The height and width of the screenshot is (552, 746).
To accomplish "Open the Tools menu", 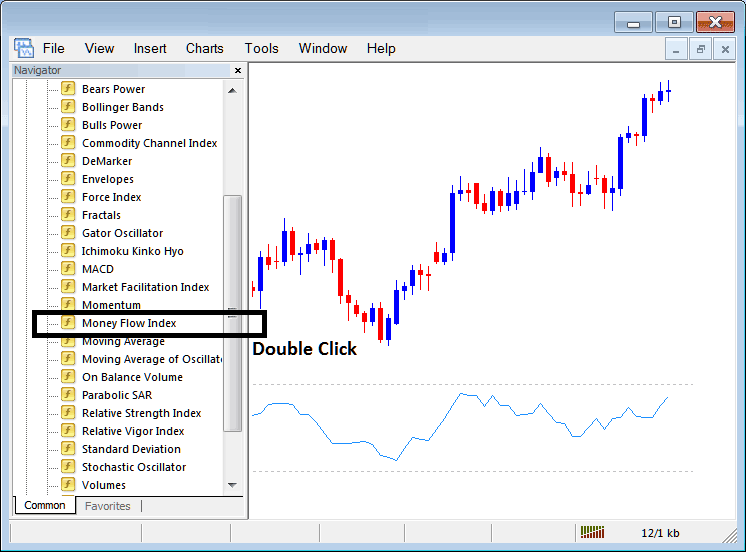I will click(261, 49).
